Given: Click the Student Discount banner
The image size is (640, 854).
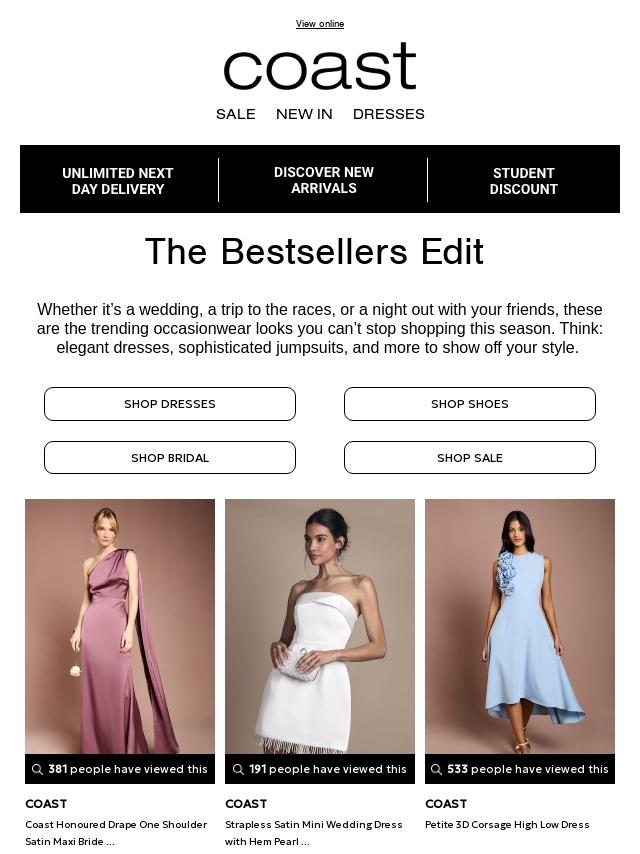Looking at the screenshot, I should click(x=523, y=181).
